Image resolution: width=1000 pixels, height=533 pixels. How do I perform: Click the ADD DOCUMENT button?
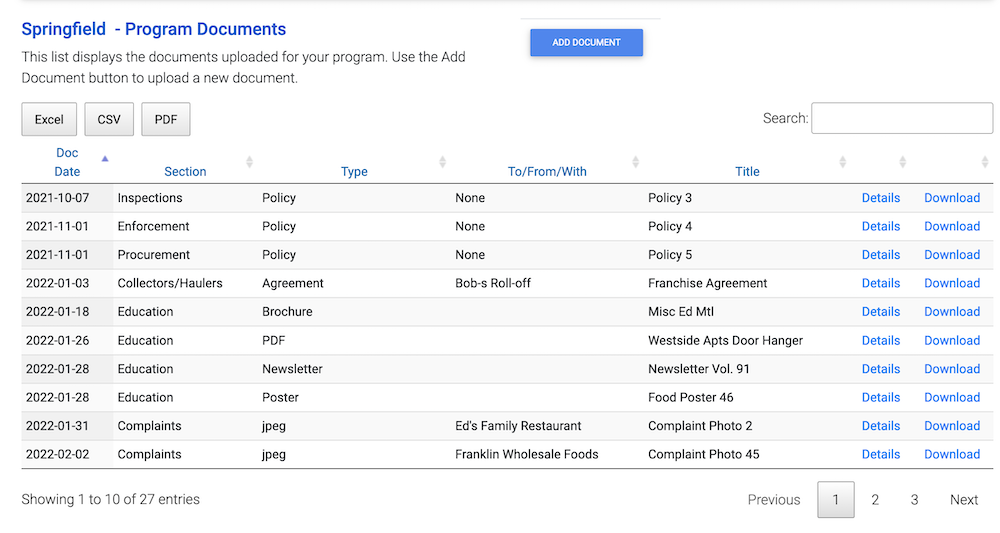(586, 42)
